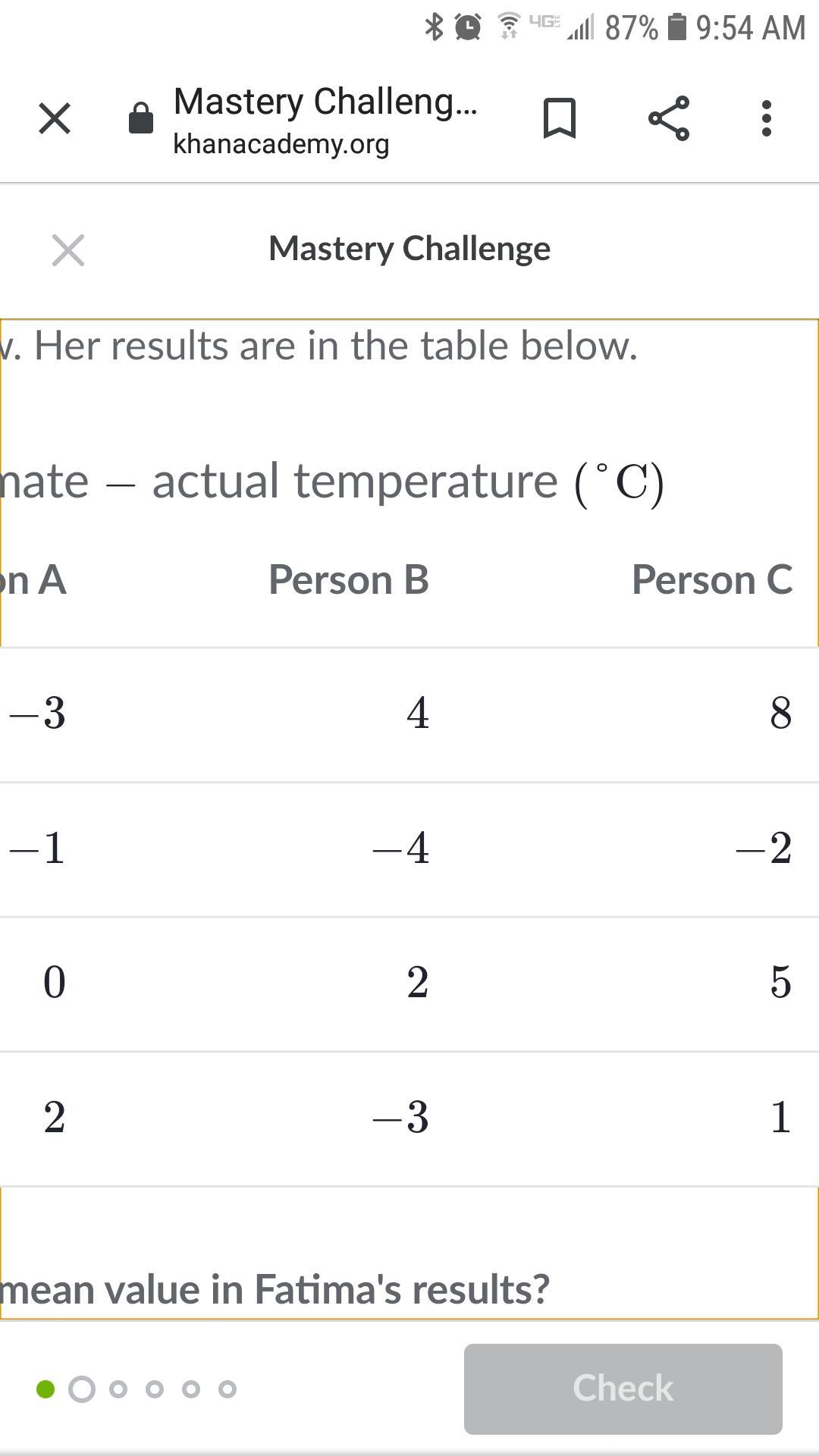The height and width of the screenshot is (1456, 819).
Task: Tap the Wi-Fi status icon
Action: pyautogui.click(x=509, y=27)
